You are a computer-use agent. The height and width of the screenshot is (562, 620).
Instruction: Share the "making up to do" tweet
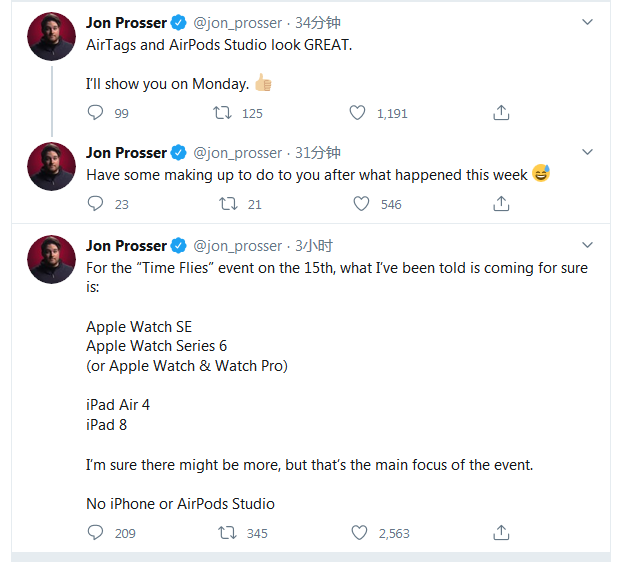tap(502, 204)
